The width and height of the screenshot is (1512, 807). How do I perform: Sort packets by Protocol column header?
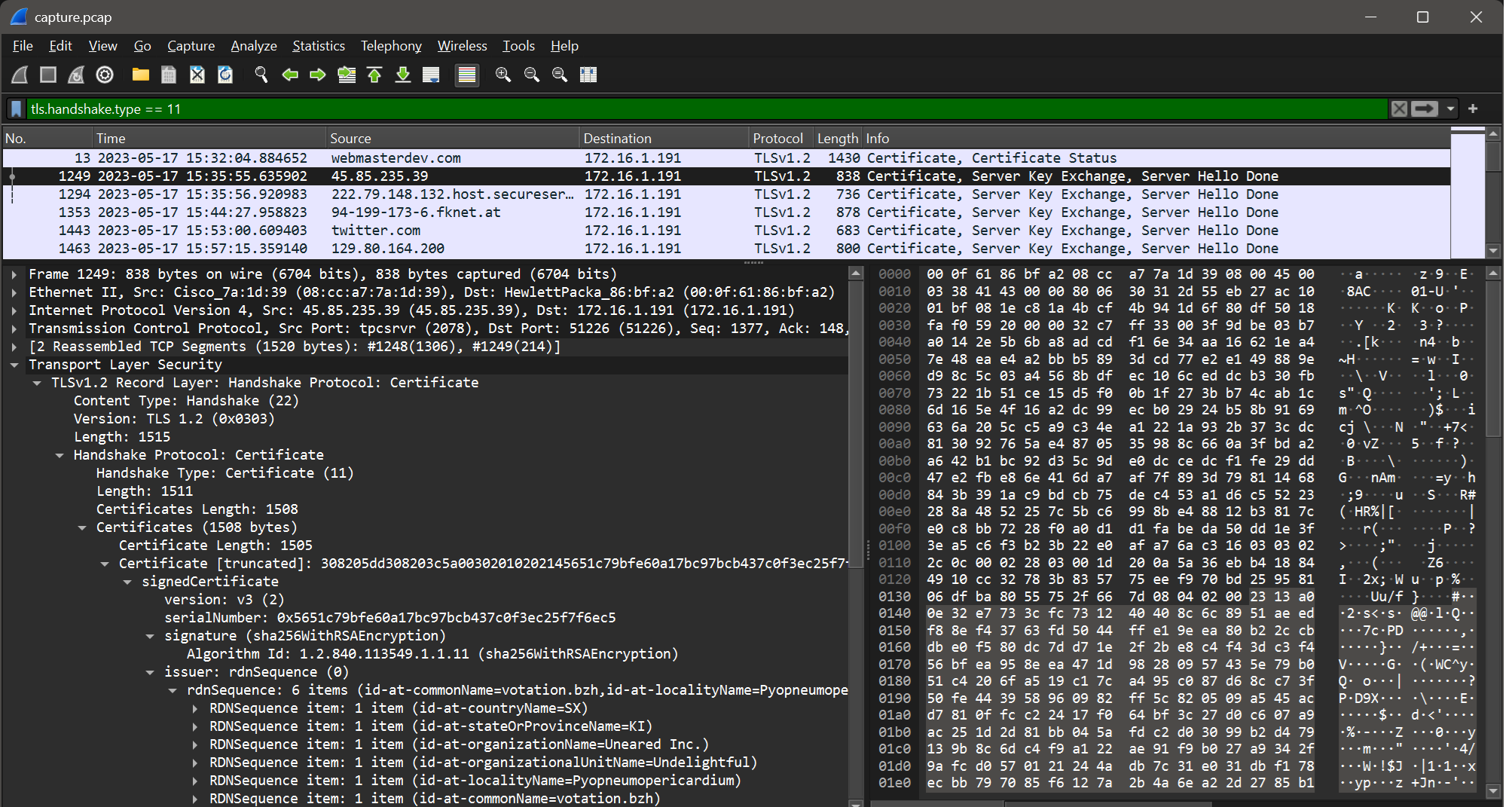(x=780, y=139)
